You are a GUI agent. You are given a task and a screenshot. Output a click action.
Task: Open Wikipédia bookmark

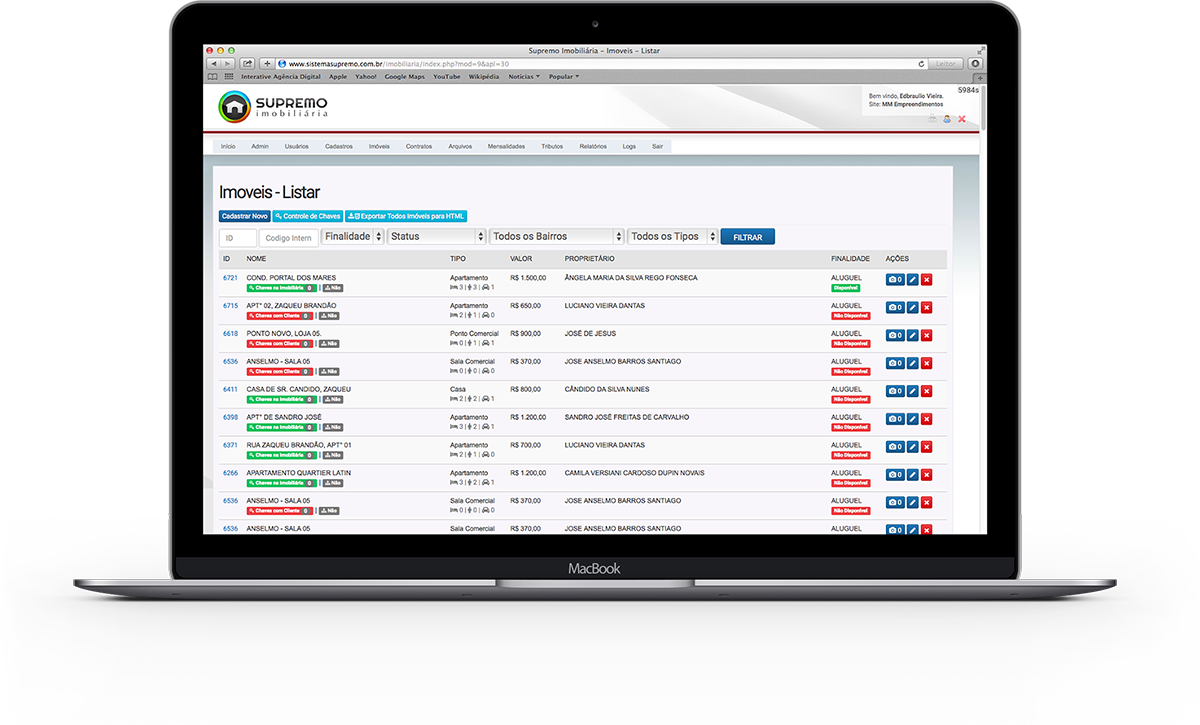483,76
